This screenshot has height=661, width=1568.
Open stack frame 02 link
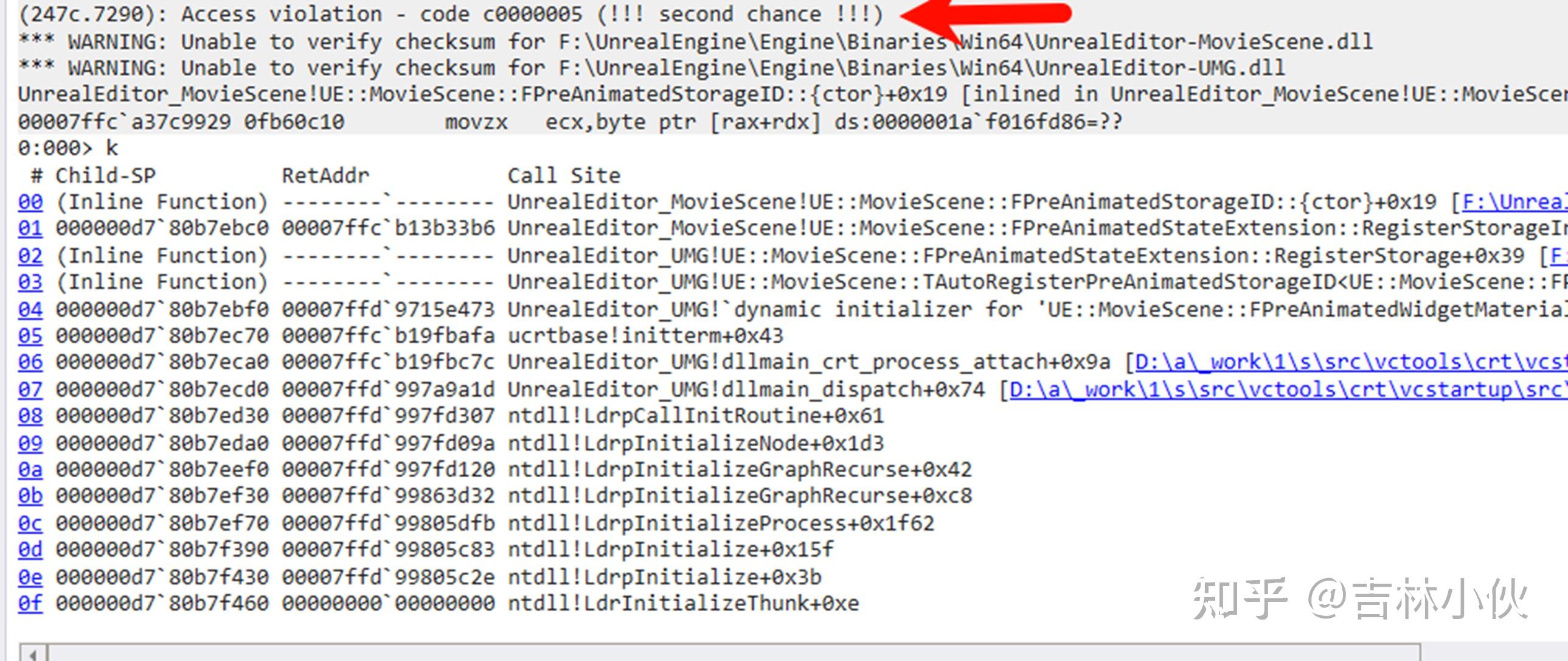30,256
